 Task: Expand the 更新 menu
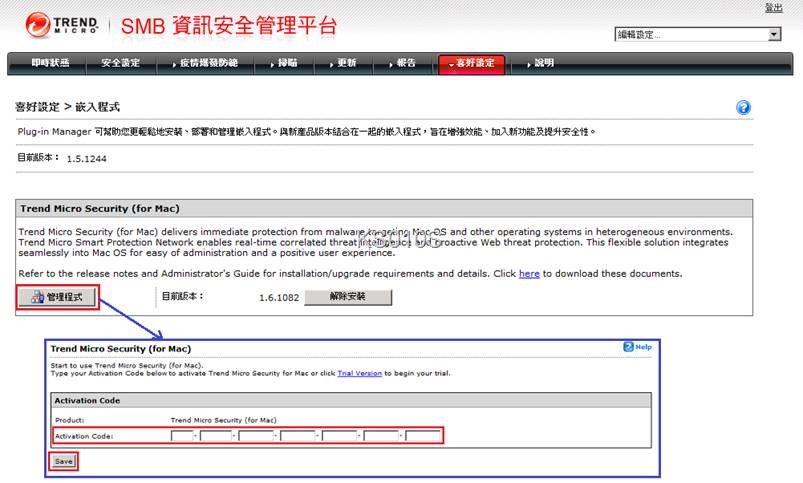pyautogui.click(x=343, y=63)
